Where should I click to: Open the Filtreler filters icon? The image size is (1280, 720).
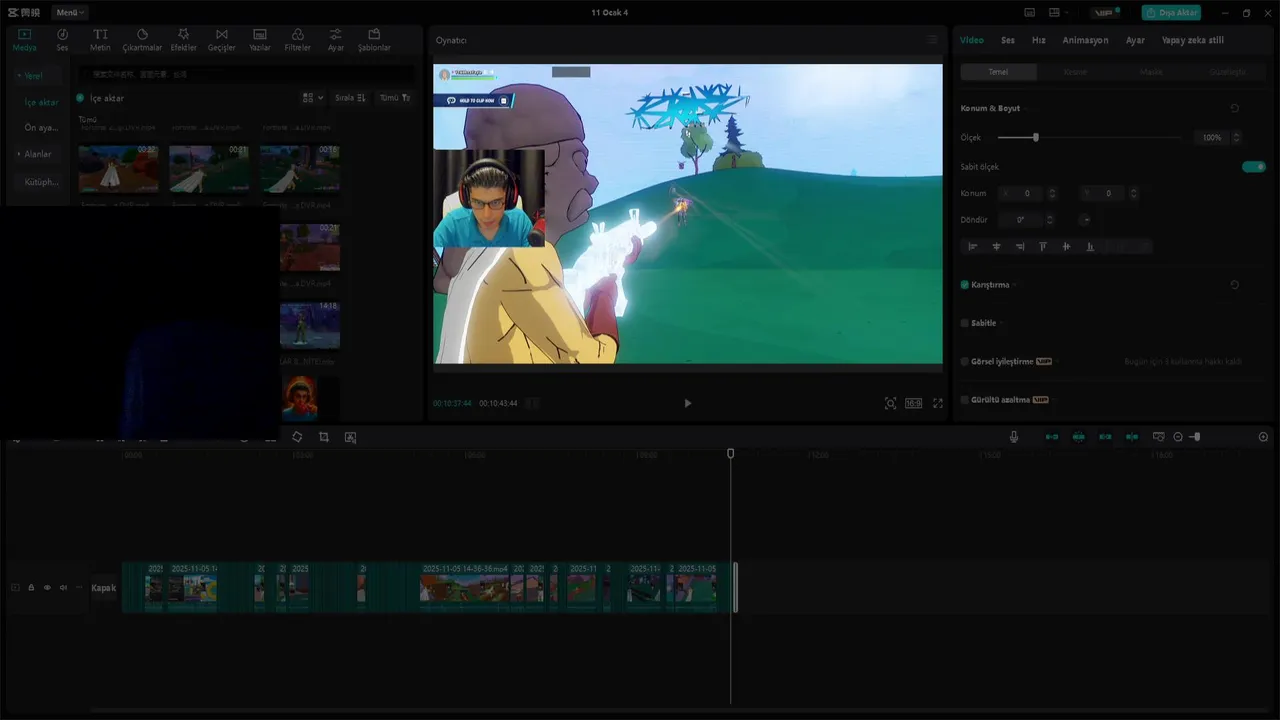pyautogui.click(x=297, y=34)
